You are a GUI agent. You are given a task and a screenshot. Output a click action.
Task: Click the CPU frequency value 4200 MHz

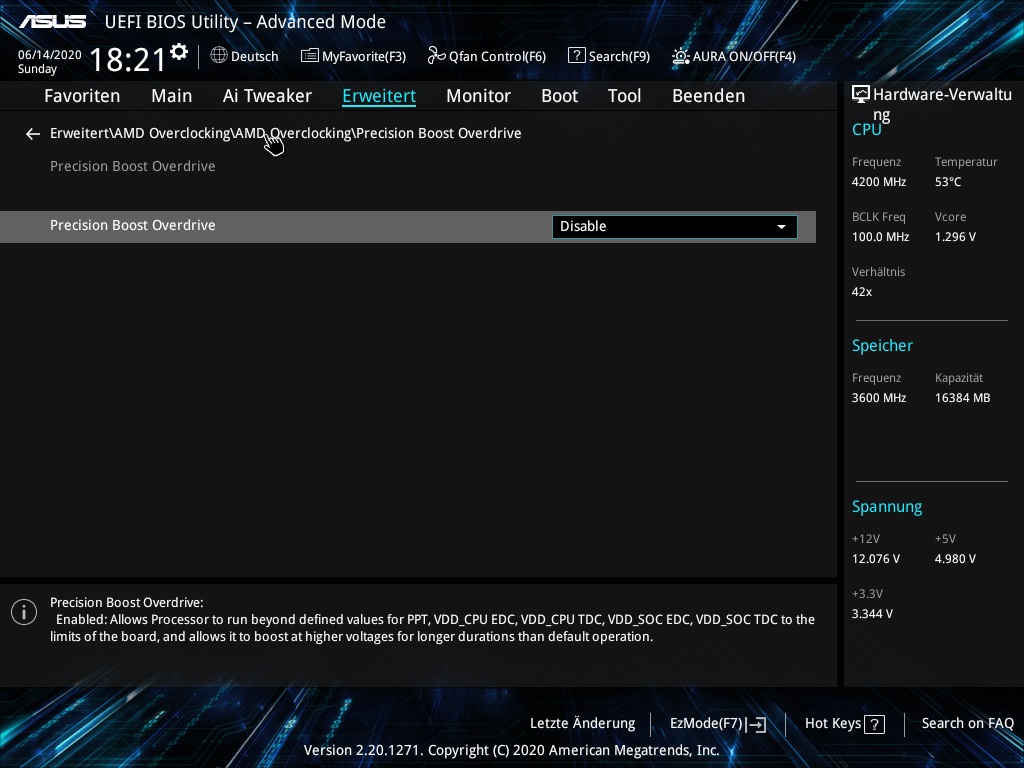click(x=879, y=182)
